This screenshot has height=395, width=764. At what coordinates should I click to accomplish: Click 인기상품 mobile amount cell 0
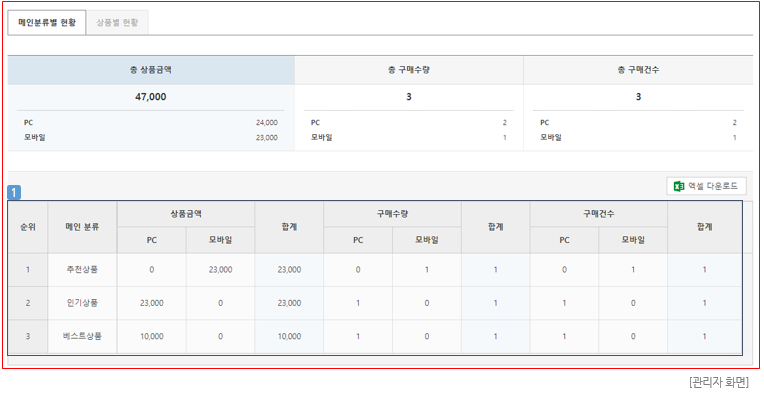[x=220, y=303]
